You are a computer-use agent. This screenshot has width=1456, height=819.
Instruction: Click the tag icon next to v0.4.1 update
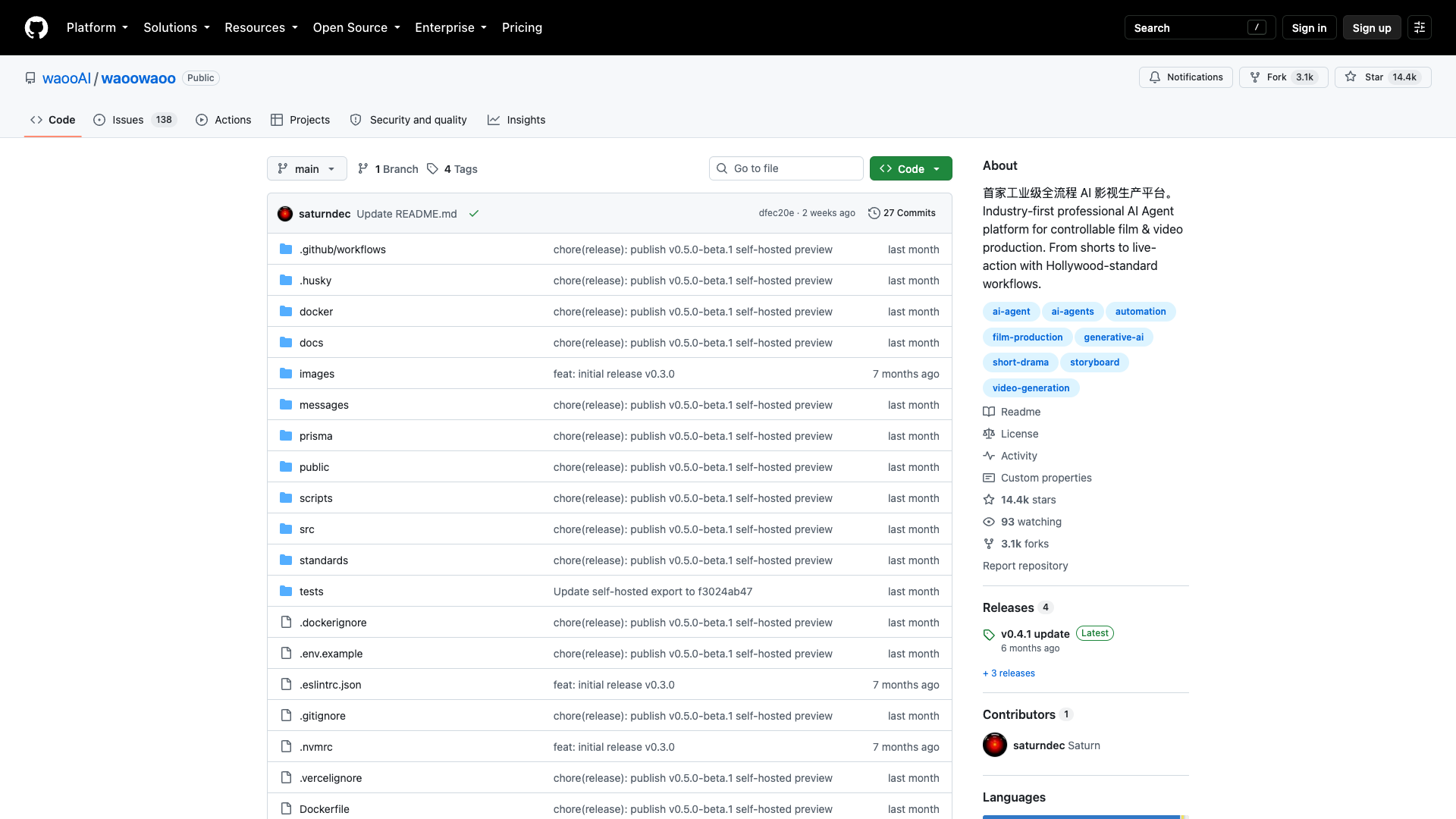click(x=989, y=635)
